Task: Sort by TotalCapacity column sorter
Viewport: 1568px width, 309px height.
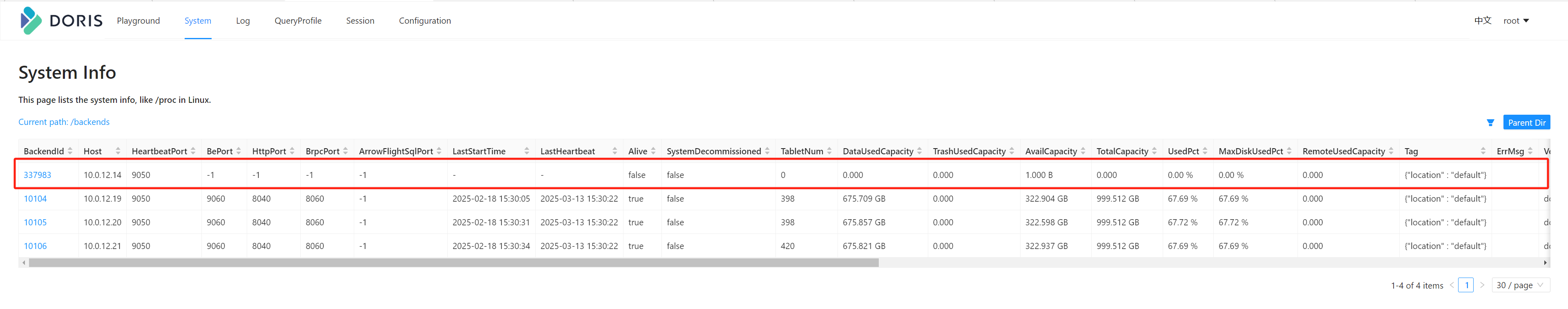Action: [x=1154, y=151]
